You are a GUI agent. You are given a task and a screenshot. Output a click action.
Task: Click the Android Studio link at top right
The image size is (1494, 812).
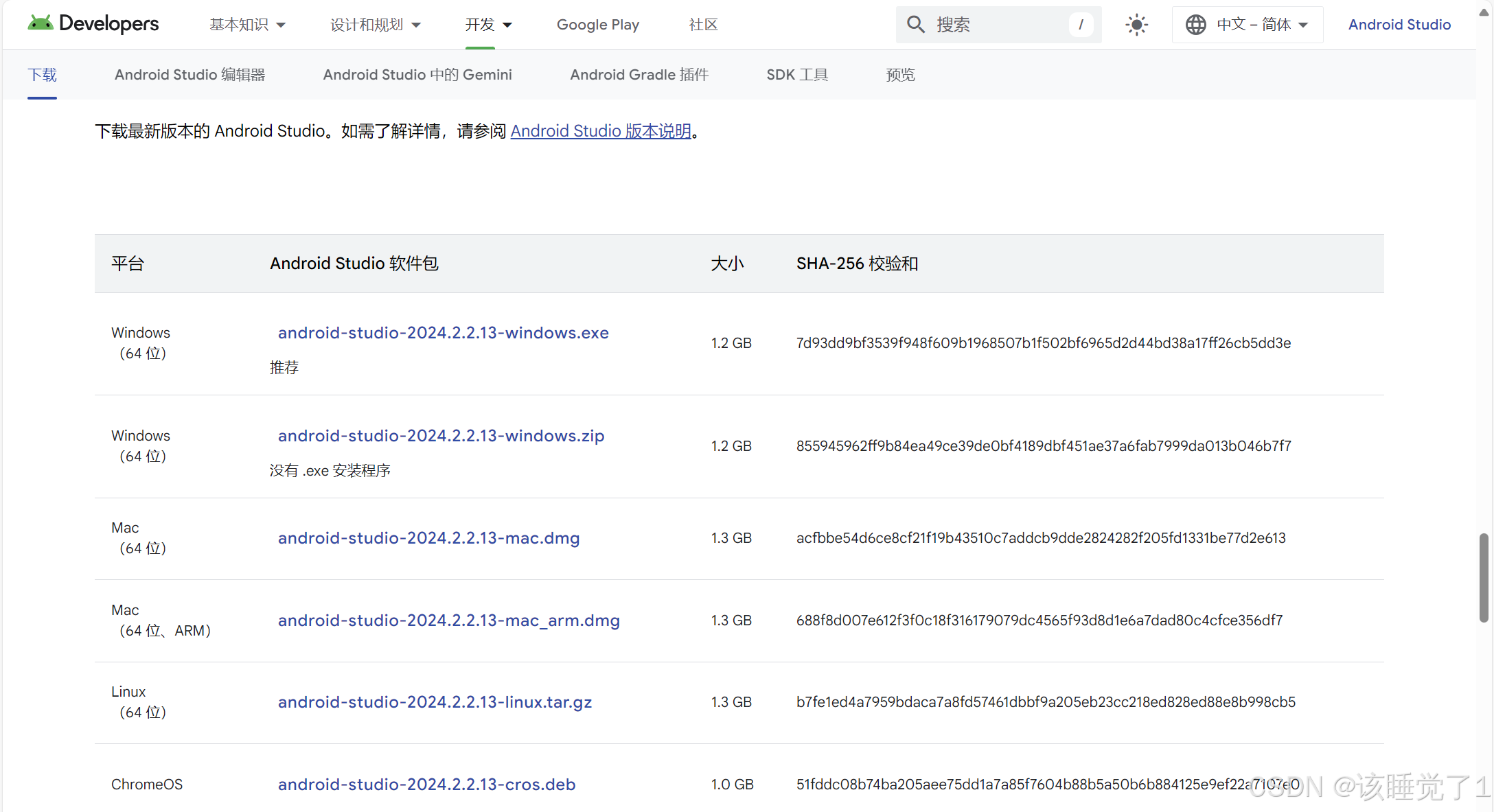[x=1399, y=25]
